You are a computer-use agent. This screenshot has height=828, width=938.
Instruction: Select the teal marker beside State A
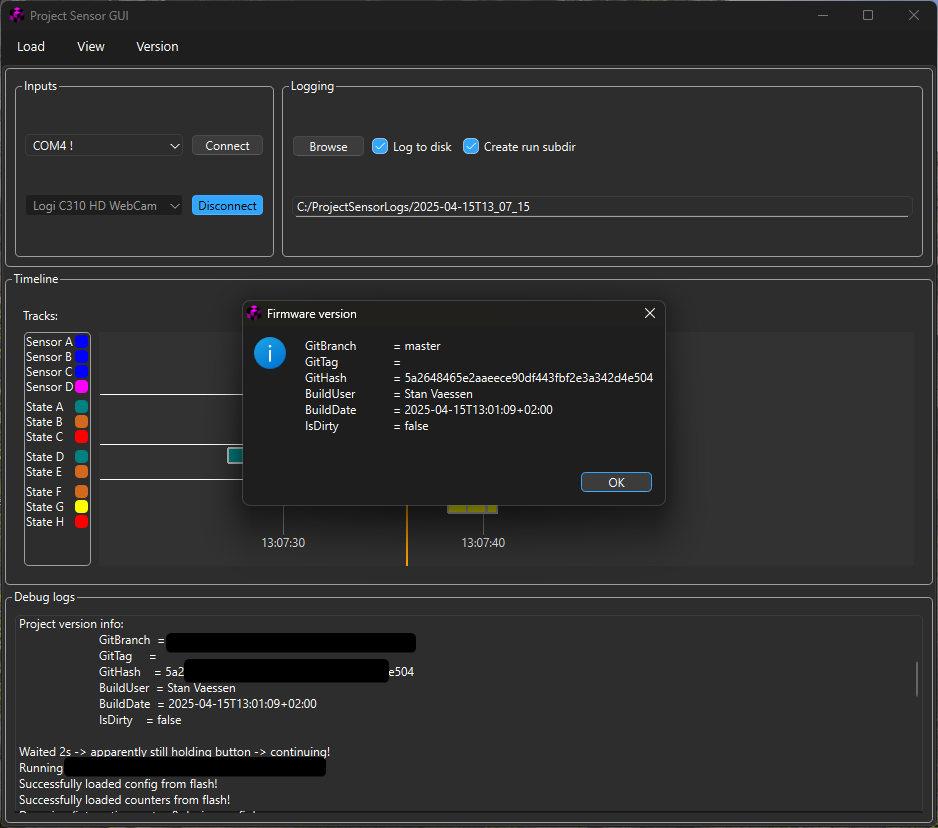[x=81, y=407]
